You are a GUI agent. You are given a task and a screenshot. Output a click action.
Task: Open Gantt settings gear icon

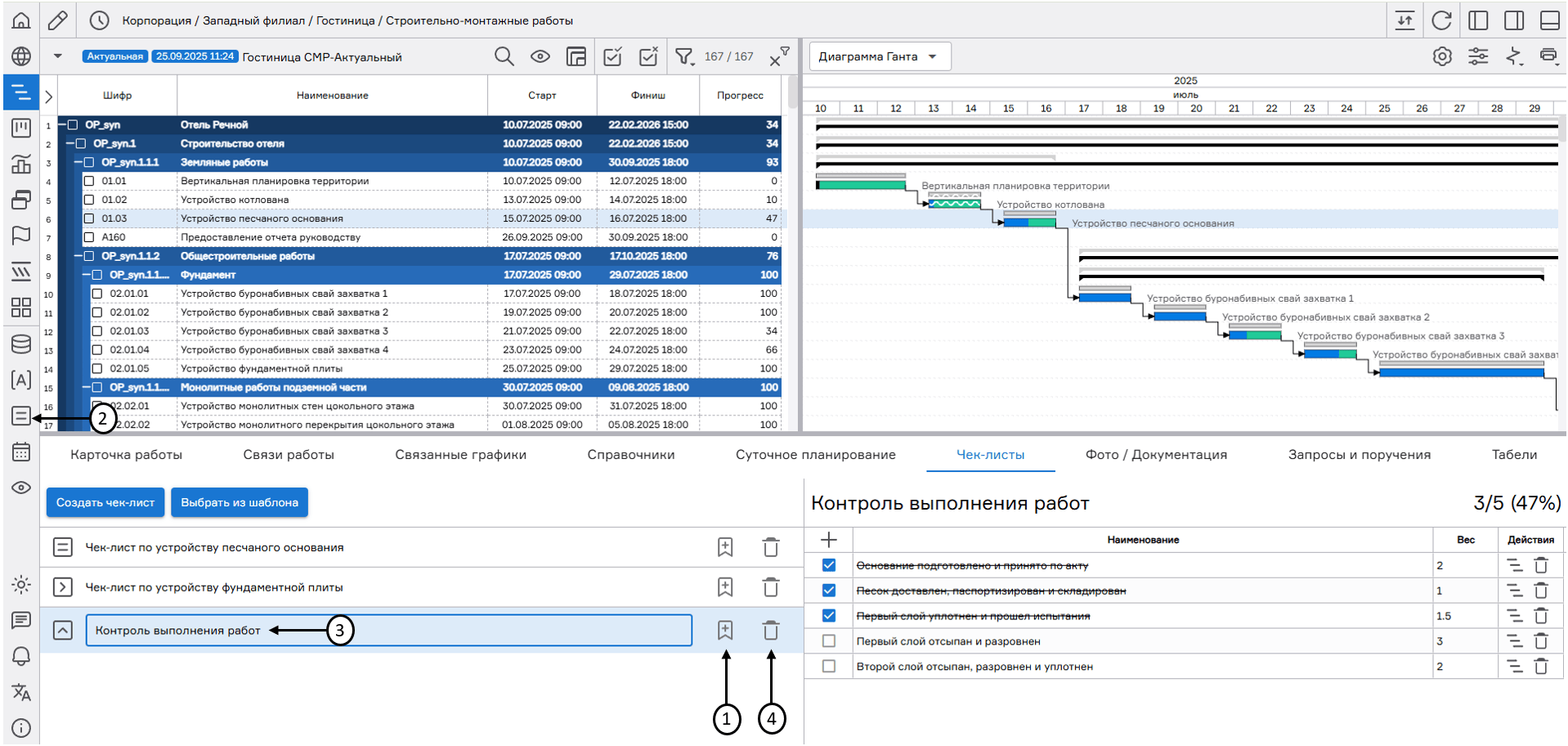[1442, 56]
